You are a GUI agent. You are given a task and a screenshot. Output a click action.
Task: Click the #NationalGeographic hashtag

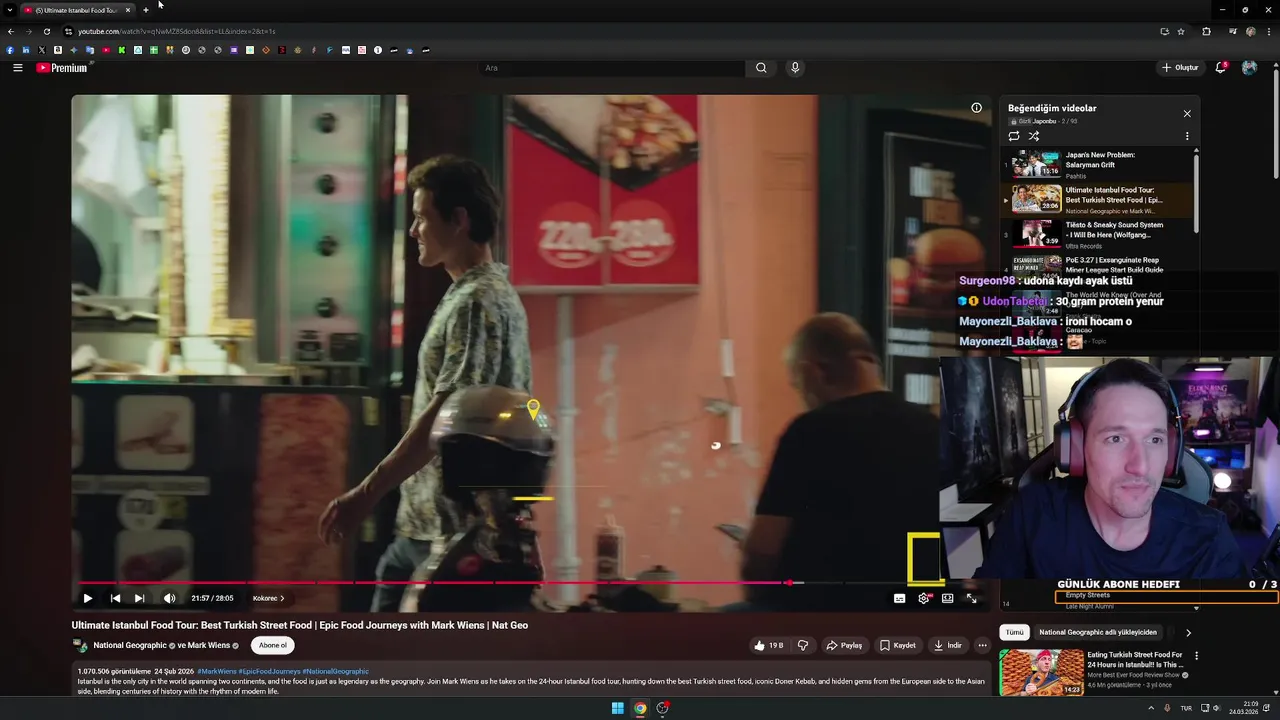(x=335, y=671)
